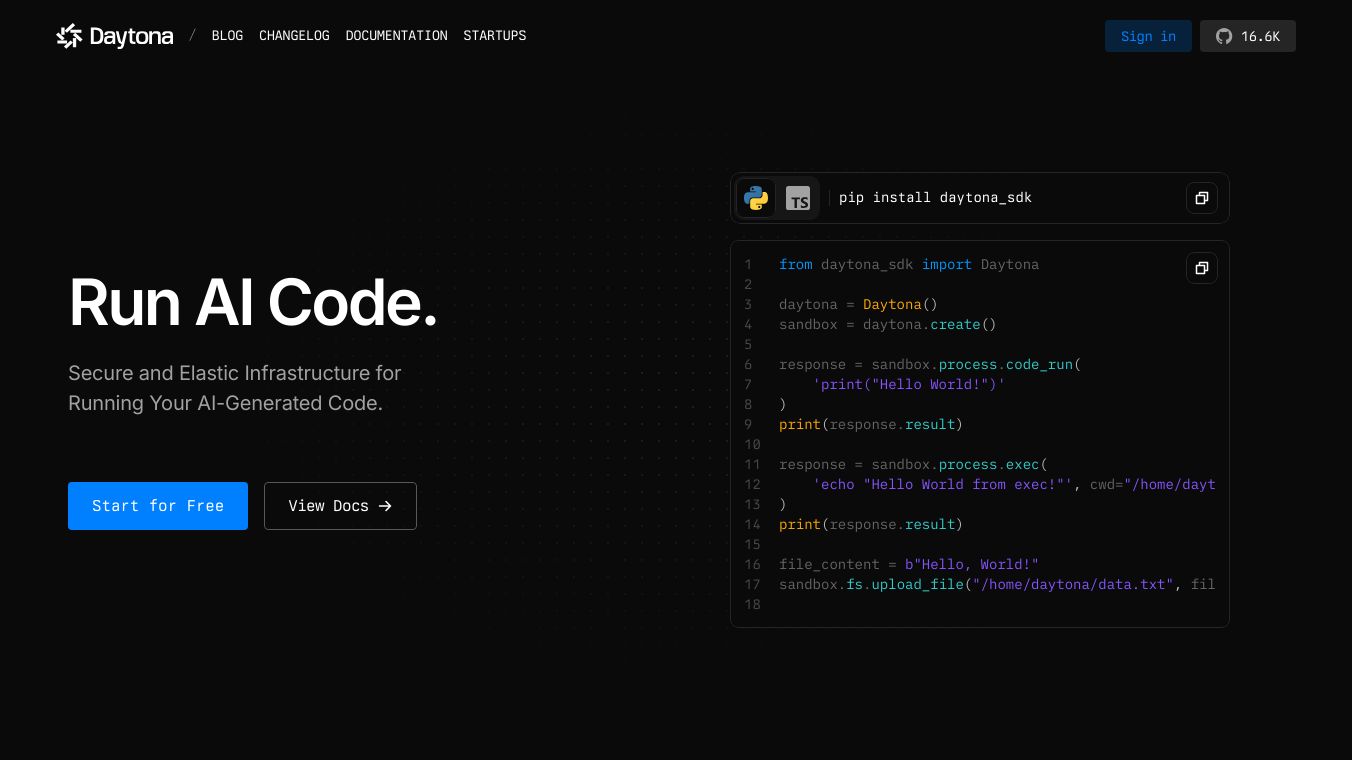This screenshot has width=1352, height=760.
Task: Click the Start for Free button
Action: 158,506
